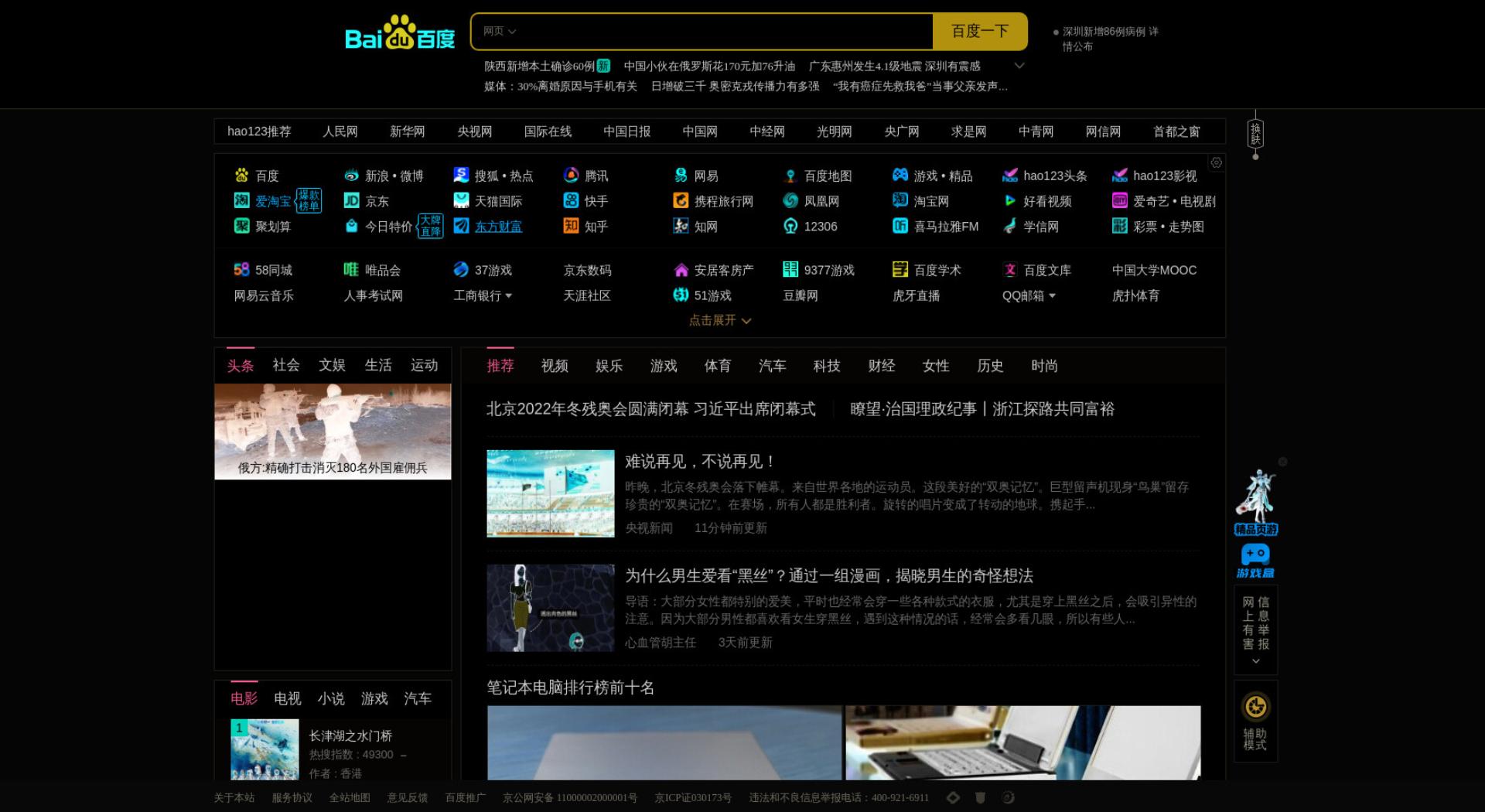Open the 人民网 link
Screen dimensions: 1485x812
click(340, 131)
